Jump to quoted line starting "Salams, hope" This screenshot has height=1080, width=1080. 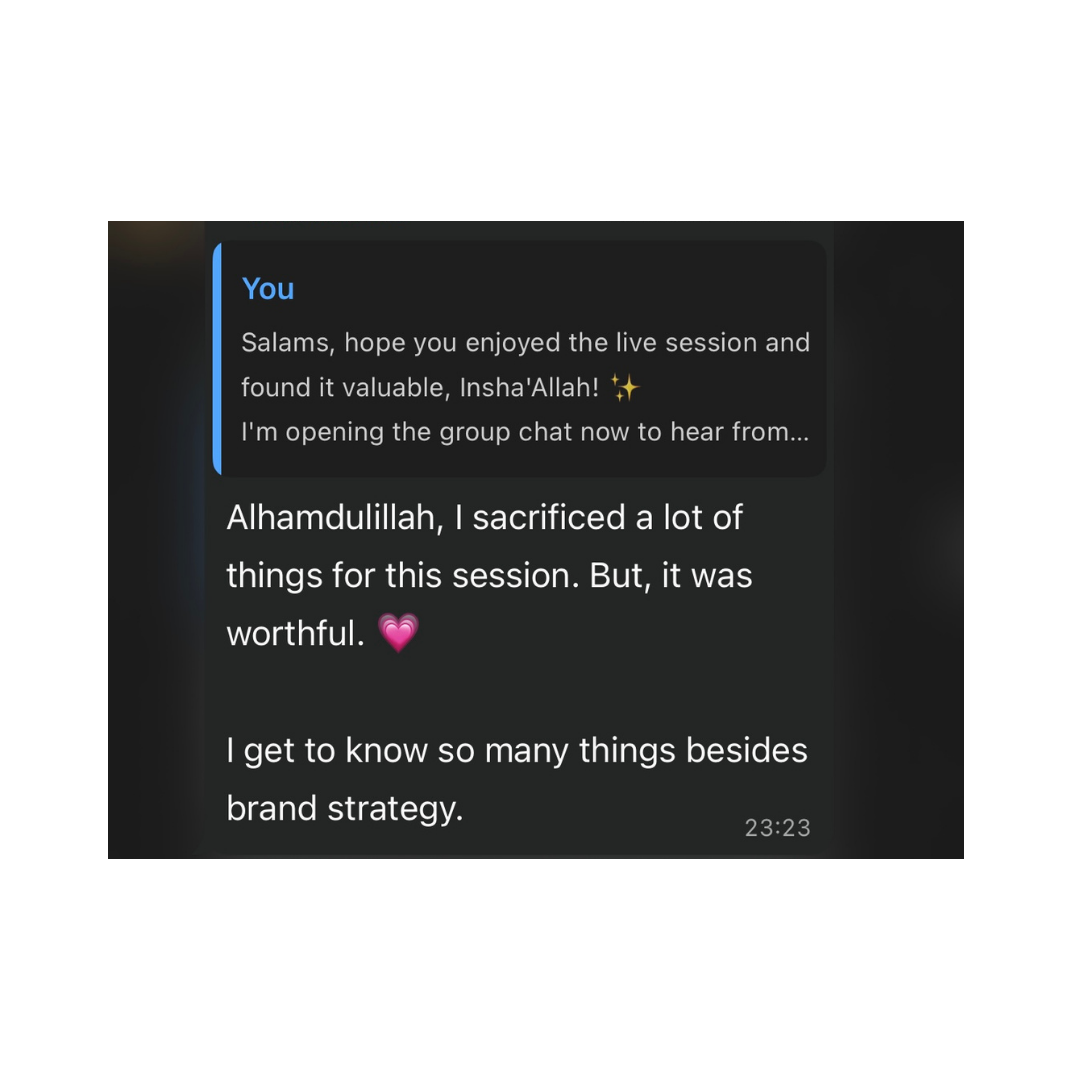(x=526, y=342)
